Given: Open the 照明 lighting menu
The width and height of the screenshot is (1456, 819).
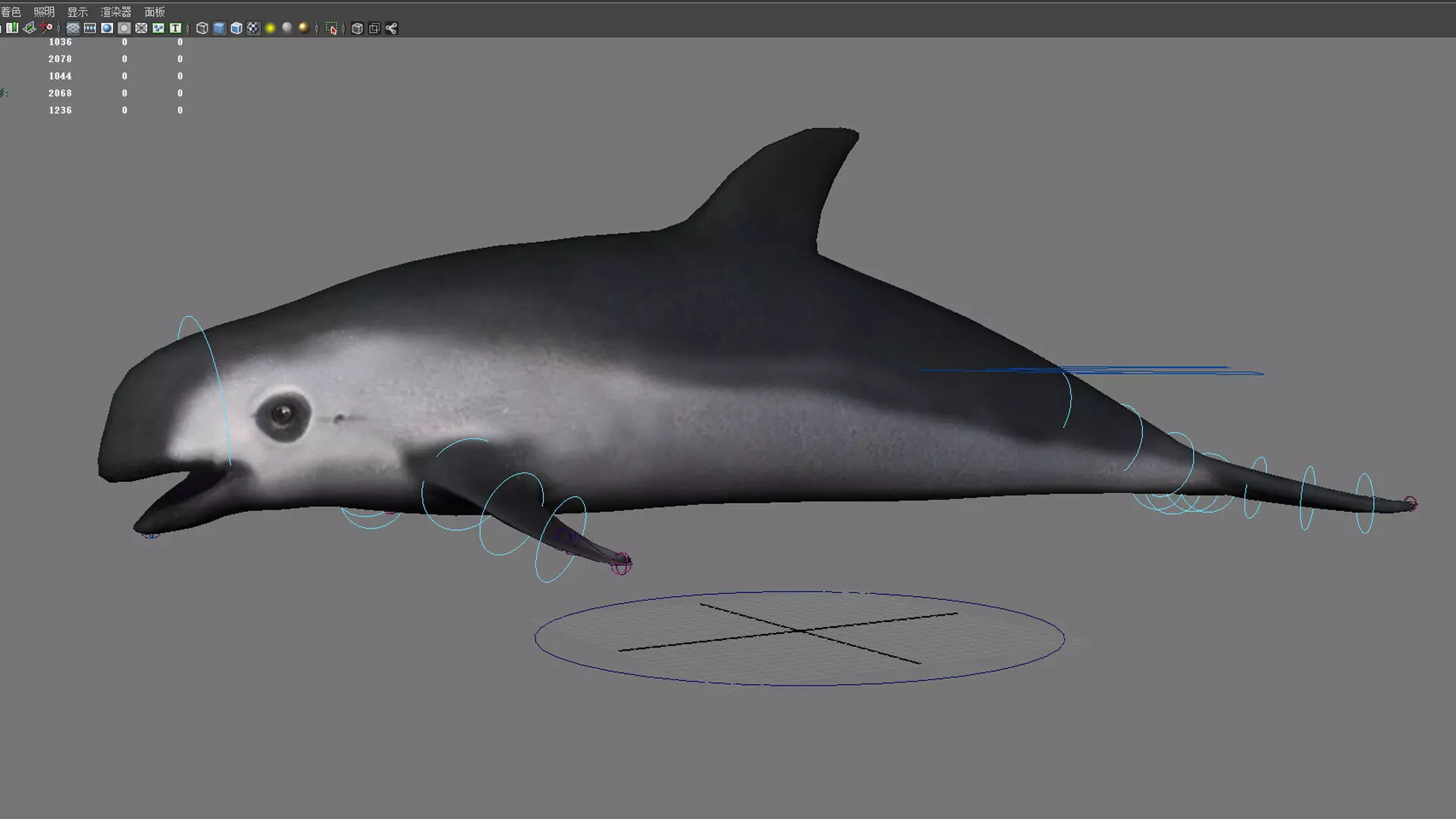Looking at the screenshot, I should tap(44, 11).
